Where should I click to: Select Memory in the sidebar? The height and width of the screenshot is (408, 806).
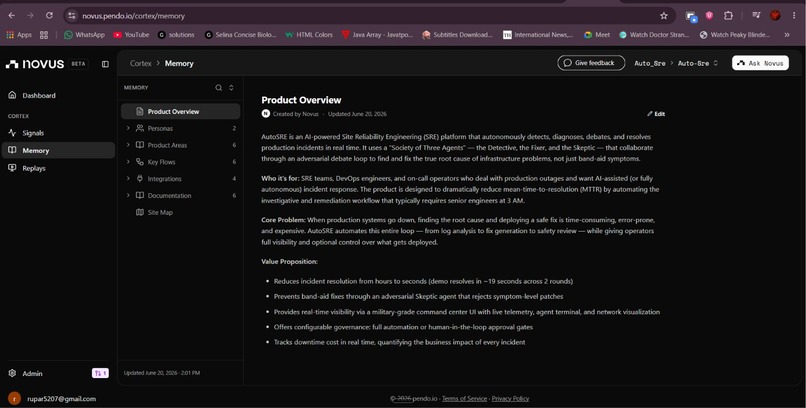point(59,151)
